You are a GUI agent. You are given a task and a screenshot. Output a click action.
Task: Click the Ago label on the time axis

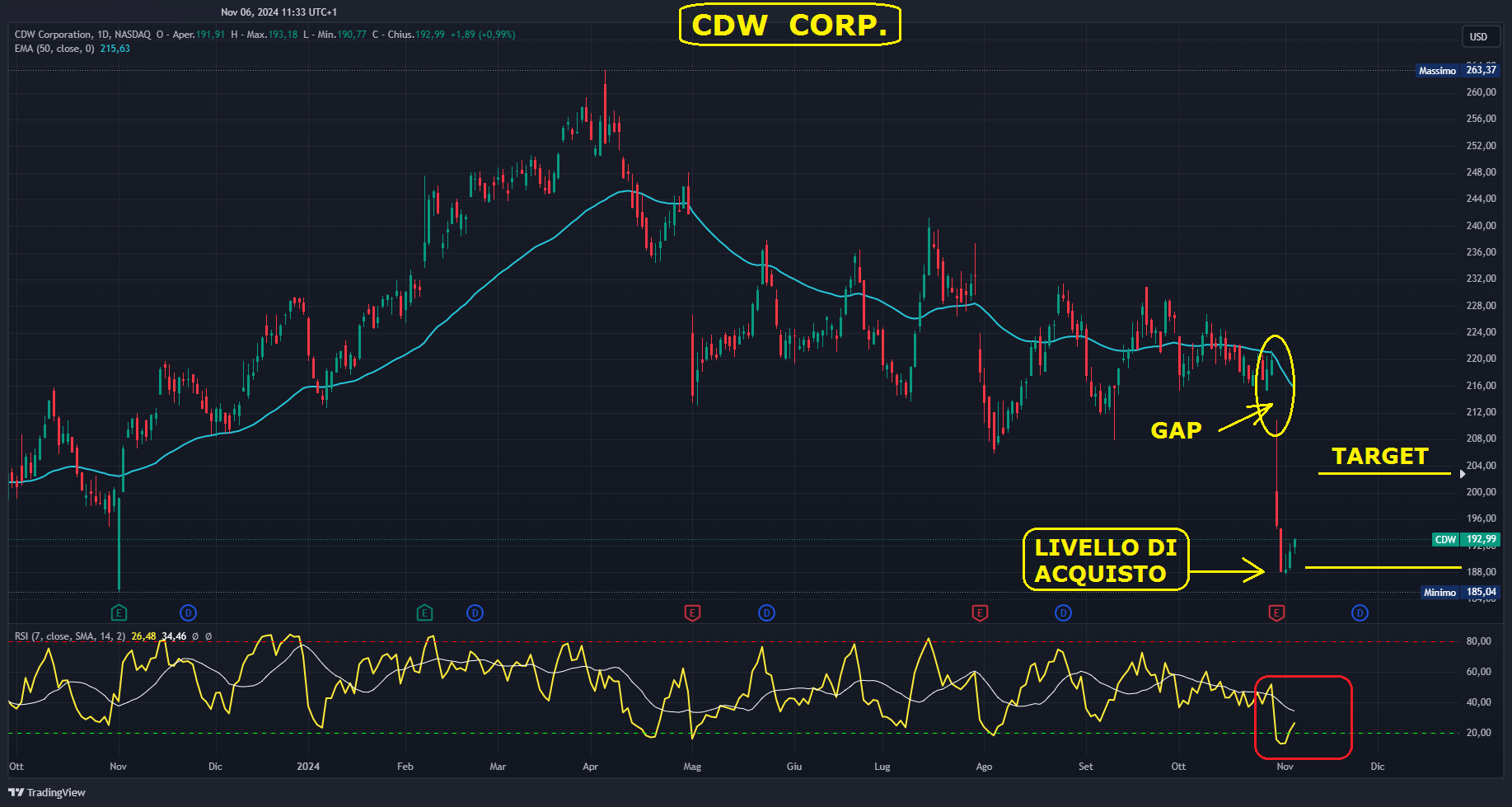[984, 767]
